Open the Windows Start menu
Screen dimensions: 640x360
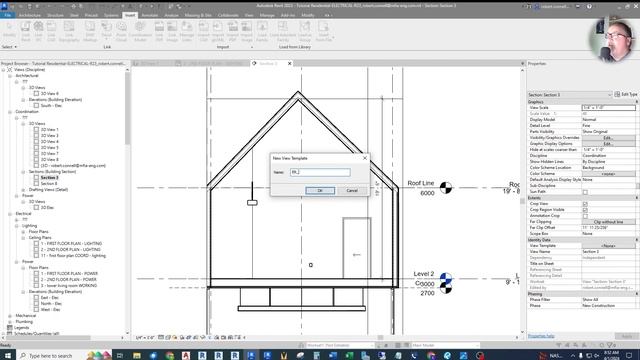[x=7, y=356]
